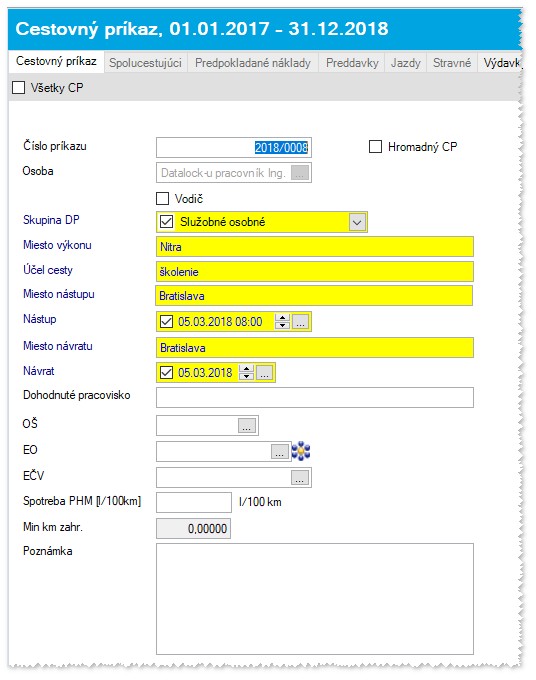Select the Stravné tab
536x680 pixels.
coord(452,62)
